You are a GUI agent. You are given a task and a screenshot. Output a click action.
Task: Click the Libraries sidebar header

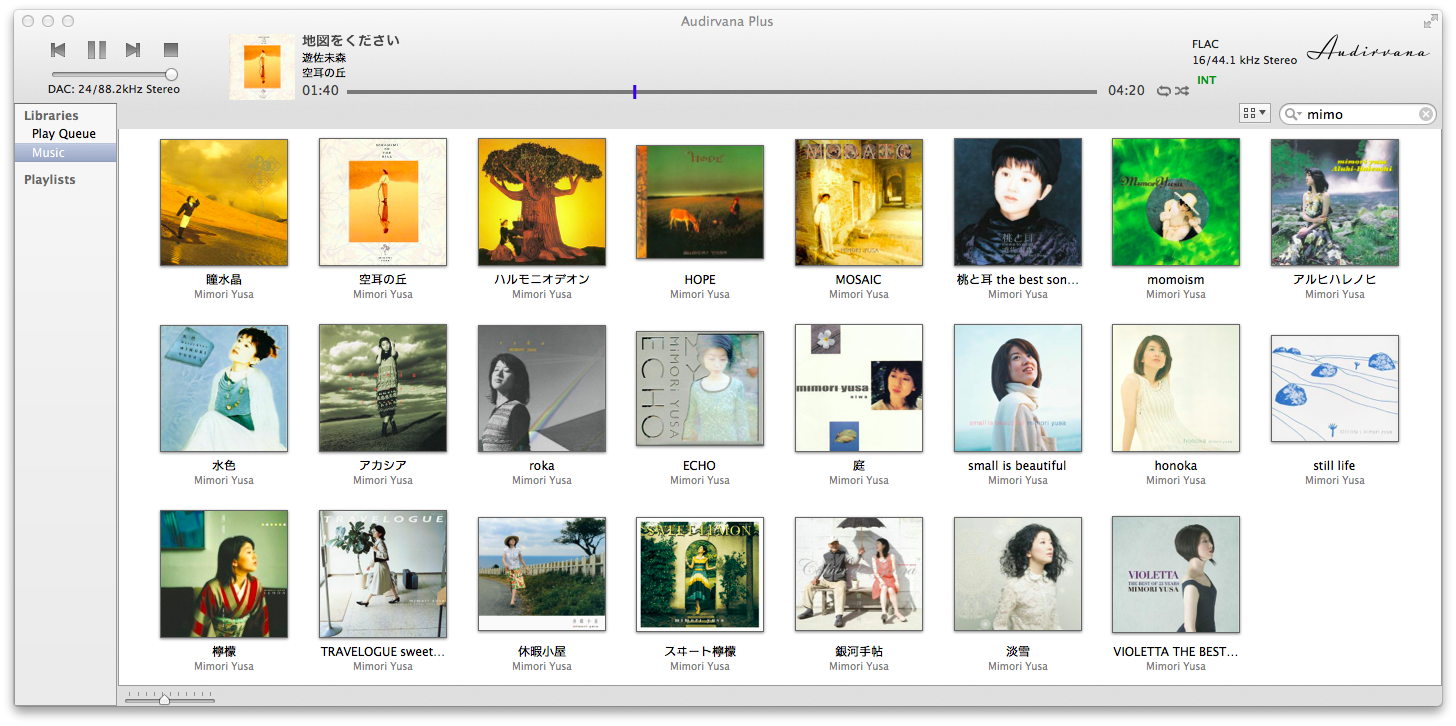[51, 116]
